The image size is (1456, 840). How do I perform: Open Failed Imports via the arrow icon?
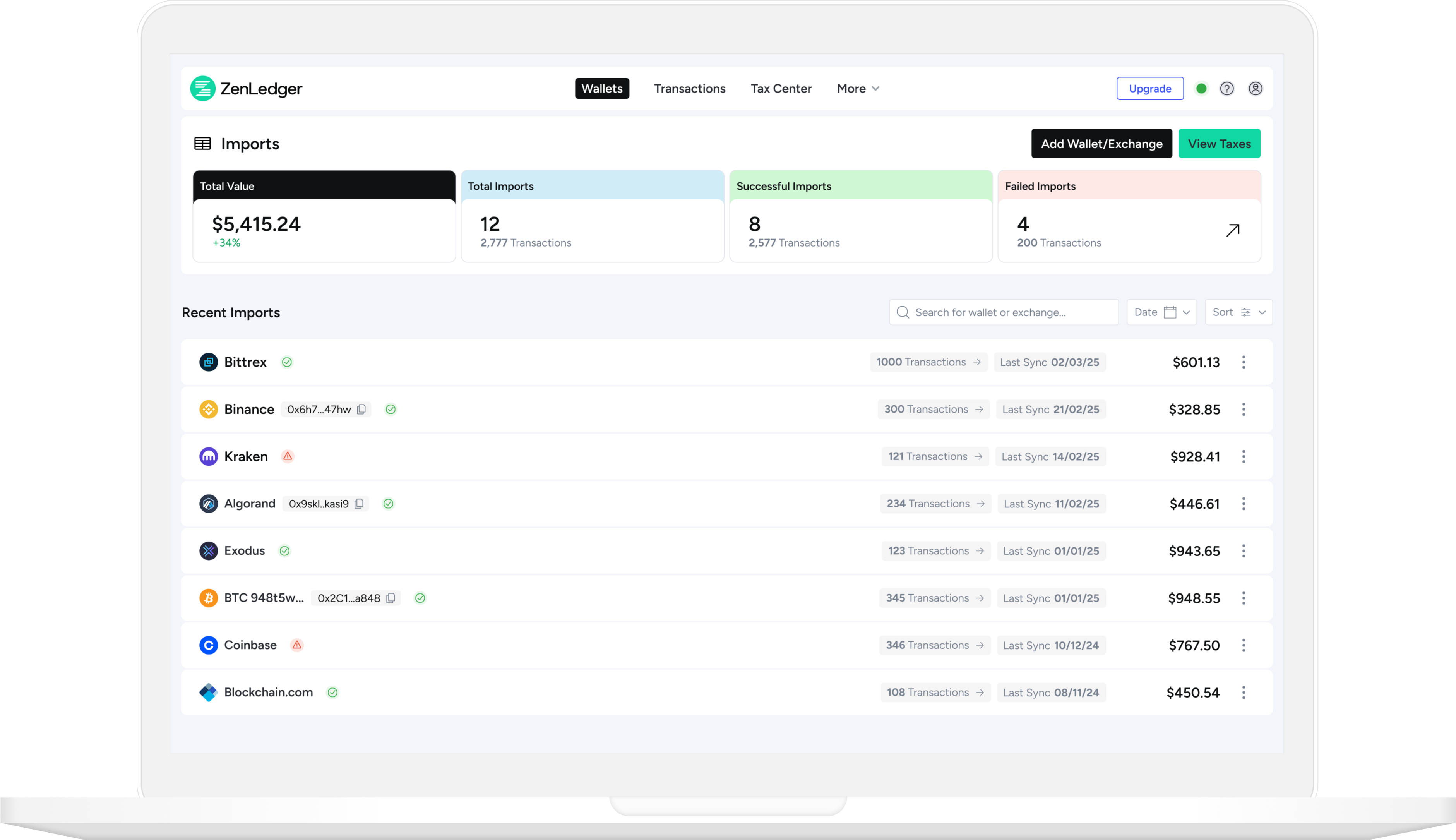[x=1233, y=230]
